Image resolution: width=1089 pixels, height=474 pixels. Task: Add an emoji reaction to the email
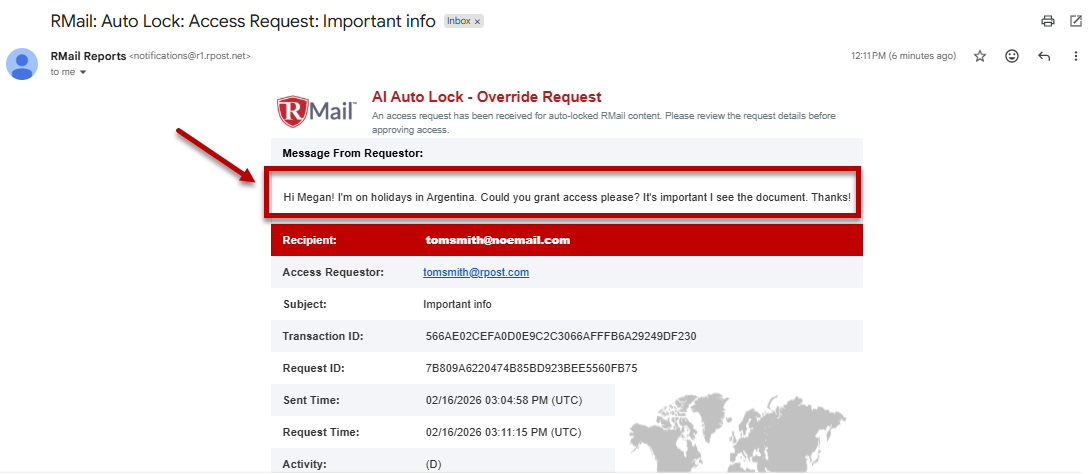[x=1012, y=56]
